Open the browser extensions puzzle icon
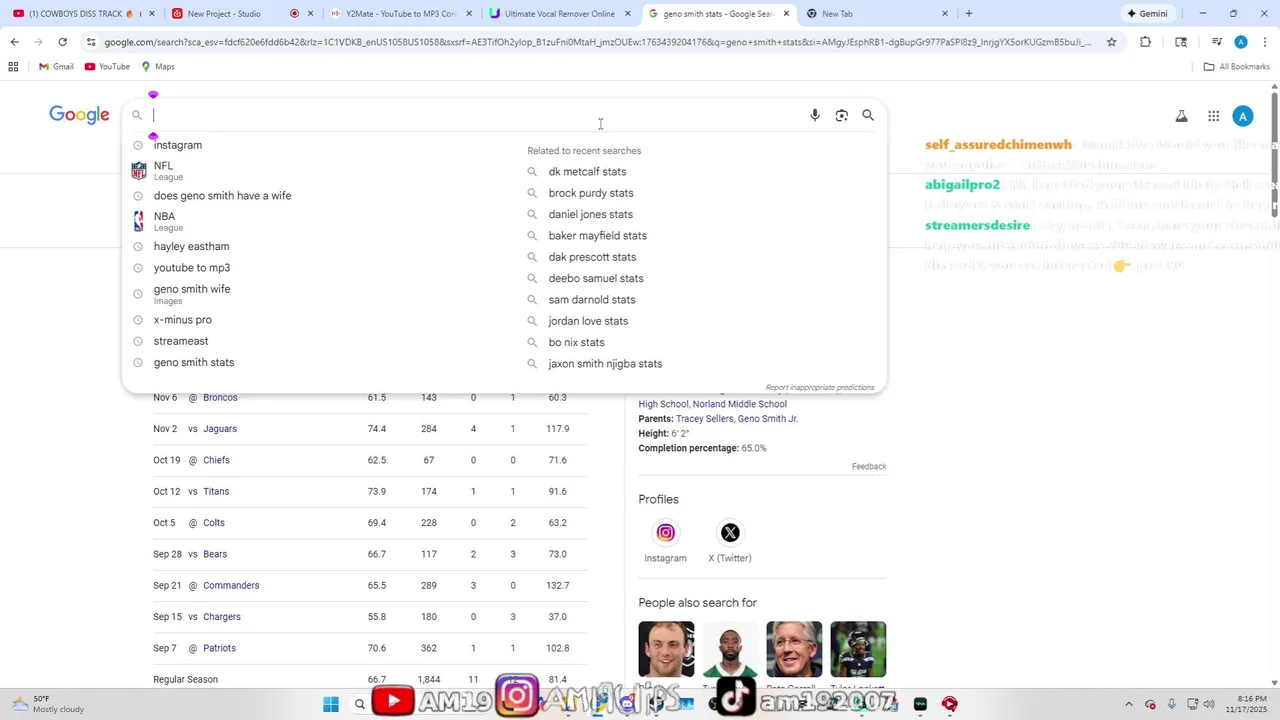1280x720 pixels. click(1145, 42)
